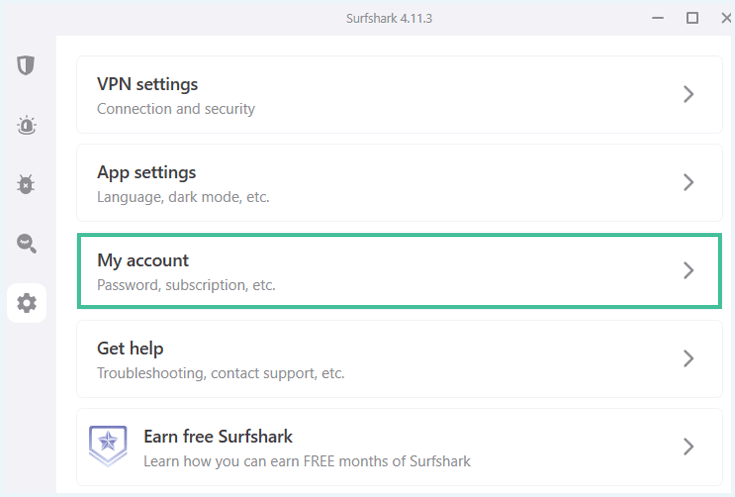The width and height of the screenshot is (735, 497).
Task: Select the Settings gear icon in sidebar
Action: (x=26, y=303)
